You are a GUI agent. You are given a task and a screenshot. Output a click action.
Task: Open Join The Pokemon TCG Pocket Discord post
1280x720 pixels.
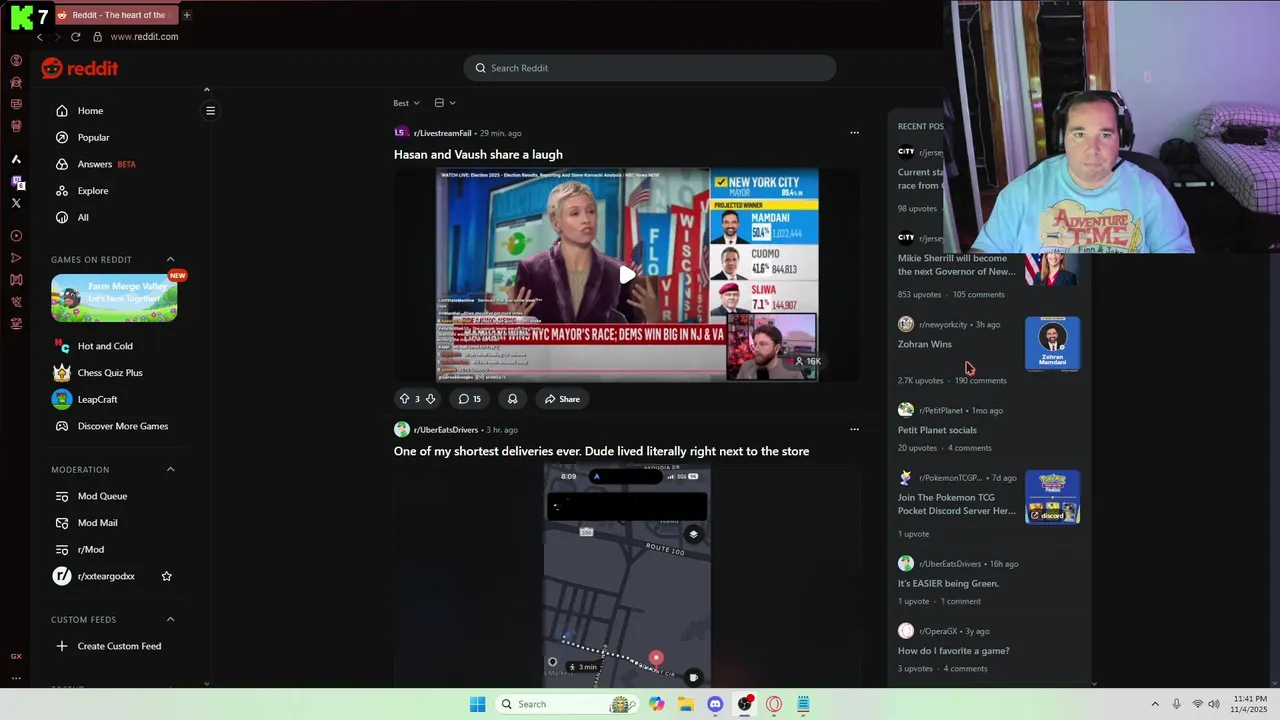coord(956,504)
